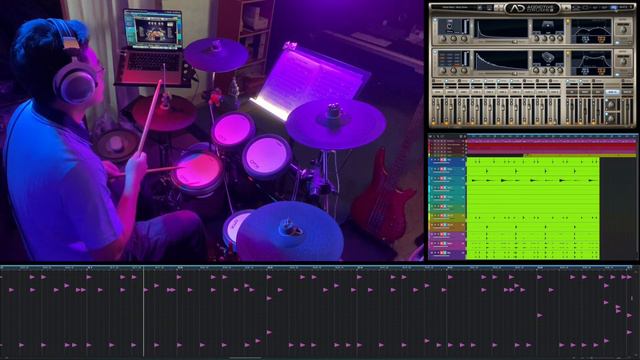Click lower knob below highlighted mixer button

(611, 118)
